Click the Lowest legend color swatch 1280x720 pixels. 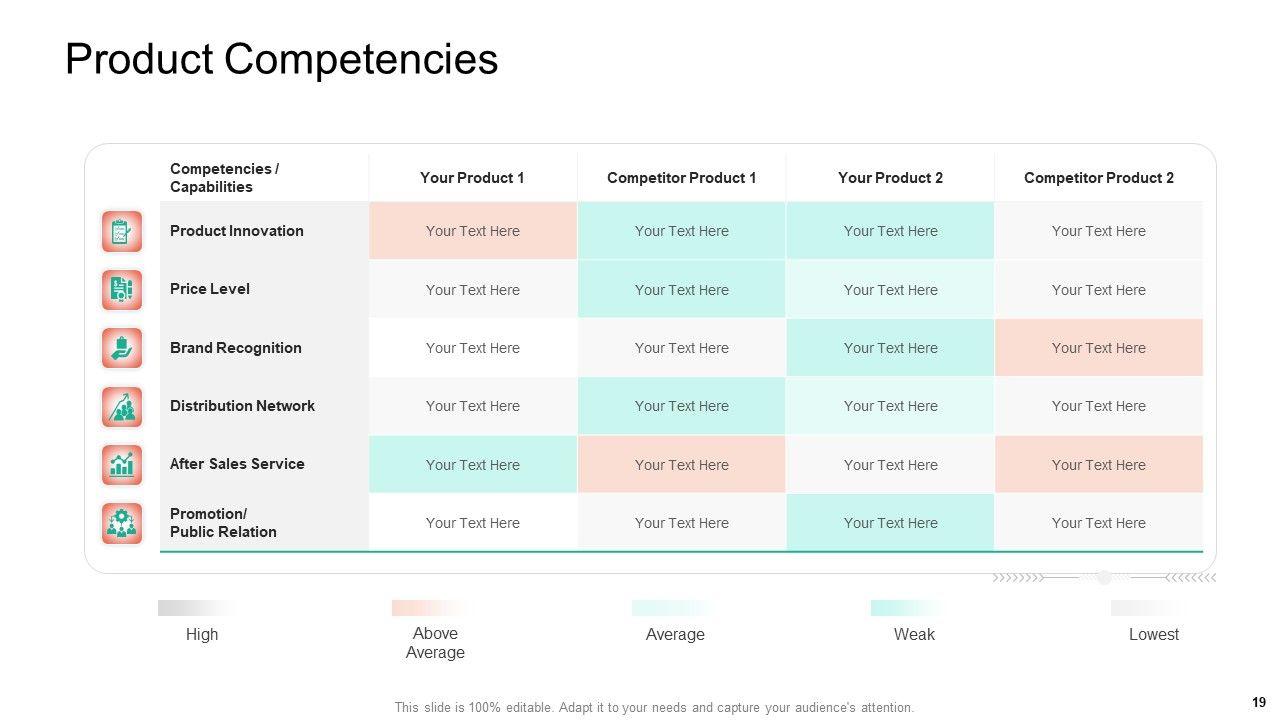pos(1148,608)
